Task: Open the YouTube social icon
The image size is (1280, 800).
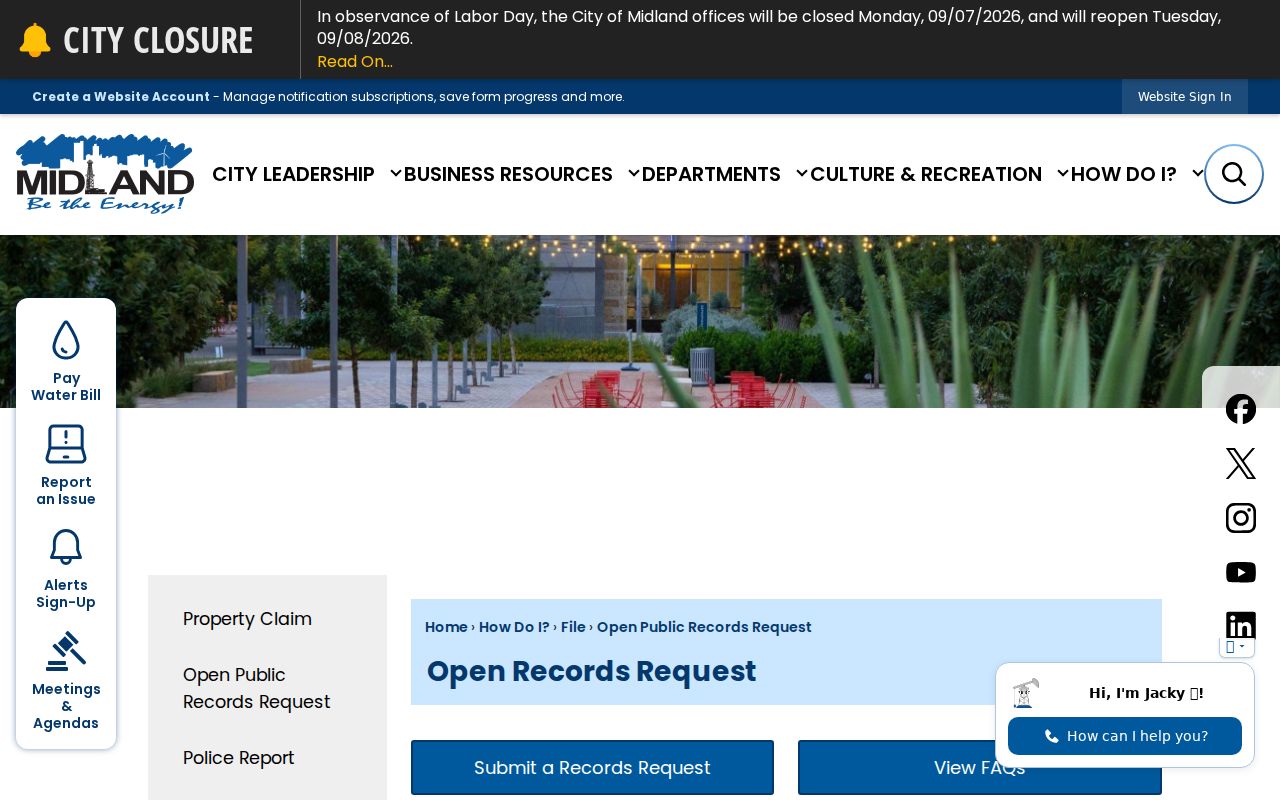Action: coord(1241,572)
